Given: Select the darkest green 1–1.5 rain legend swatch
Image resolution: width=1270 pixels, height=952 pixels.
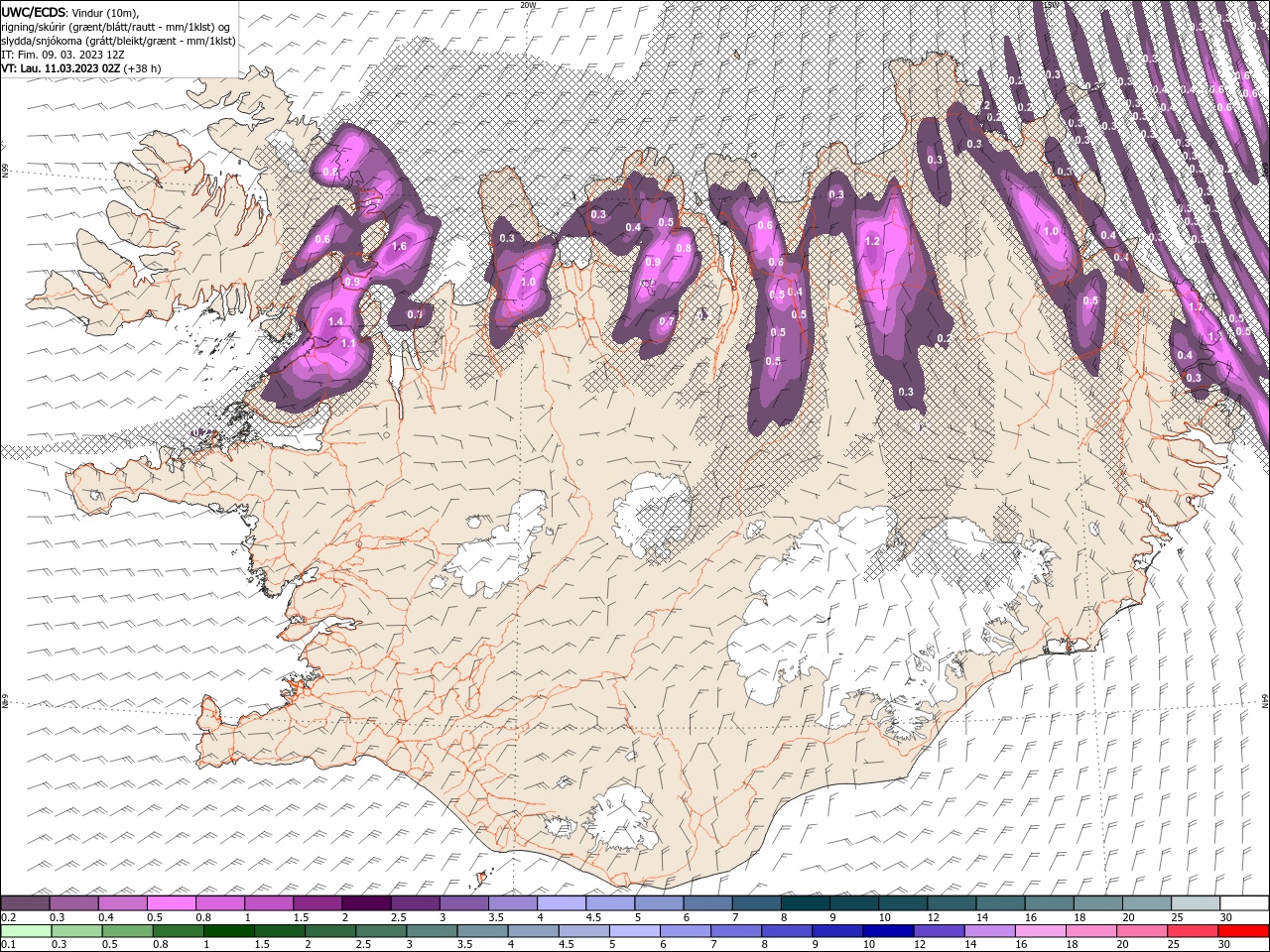Looking at the screenshot, I should click(229, 931).
